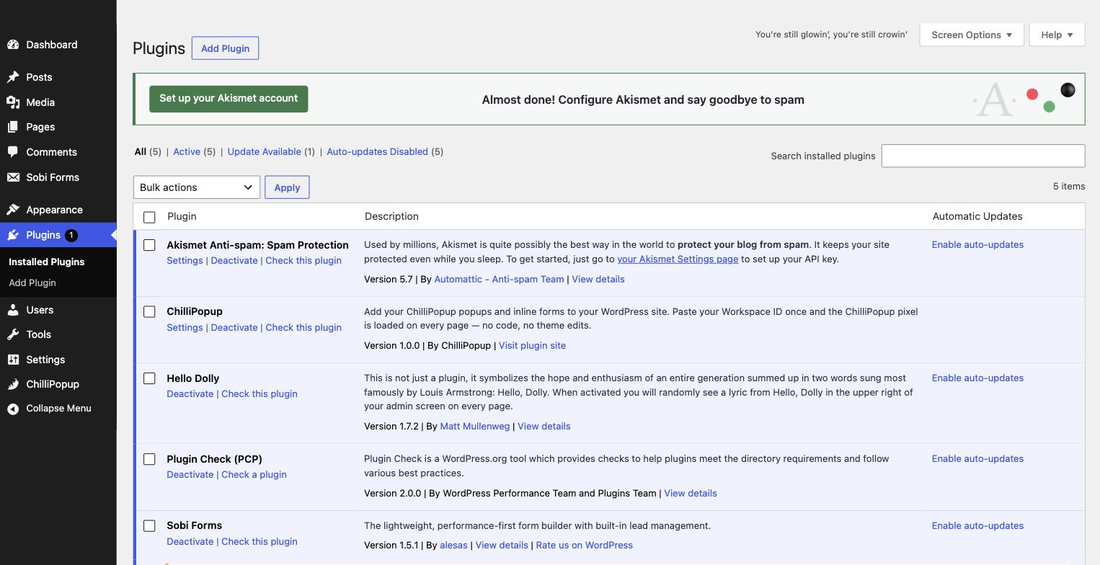Click the Collapse Menu arrow icon
The image size is (1100, 565).
coord(13,408)
